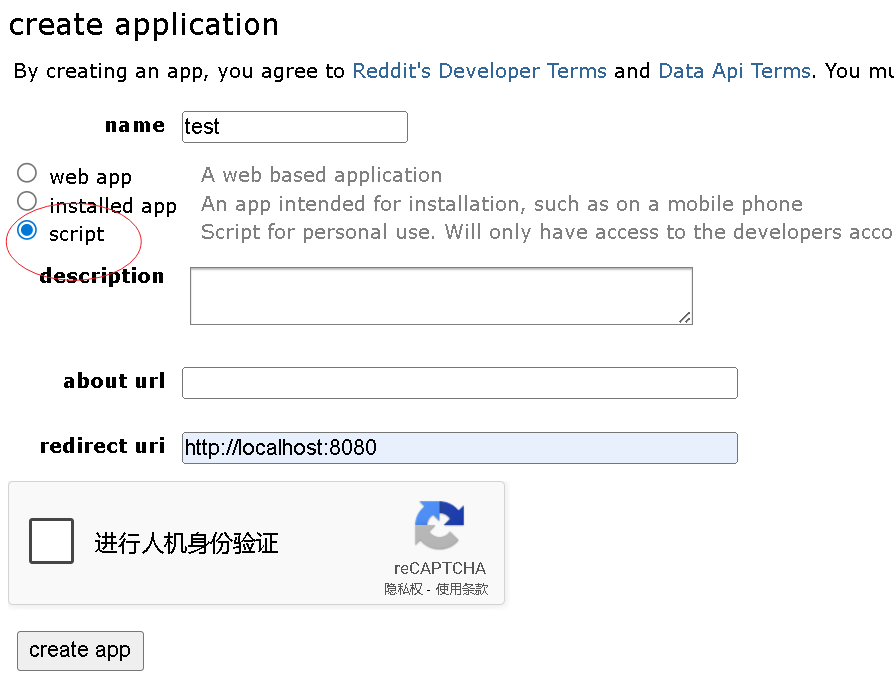Click the description text area

point(441,294)
